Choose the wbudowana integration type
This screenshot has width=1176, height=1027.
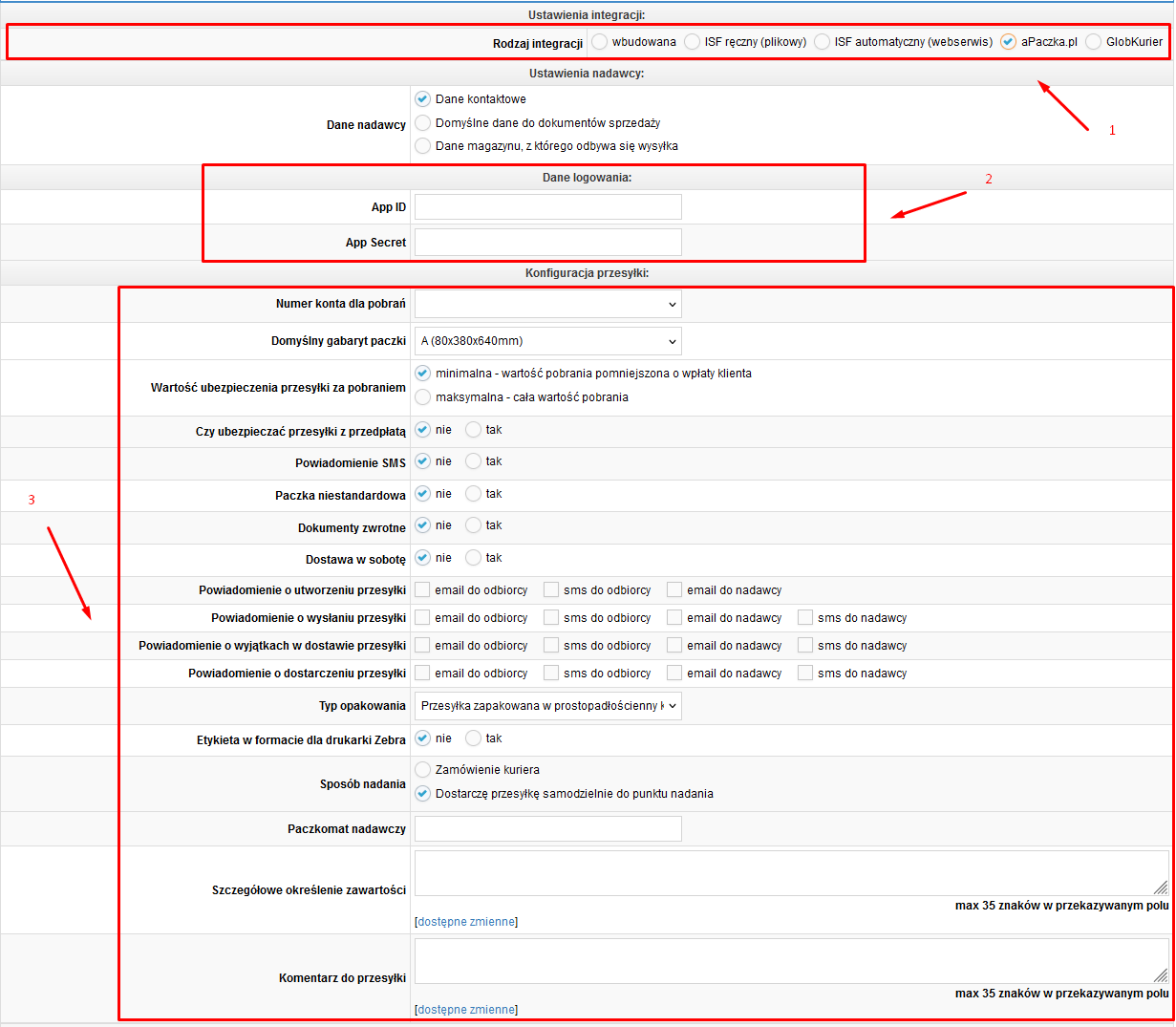(599, 42)
